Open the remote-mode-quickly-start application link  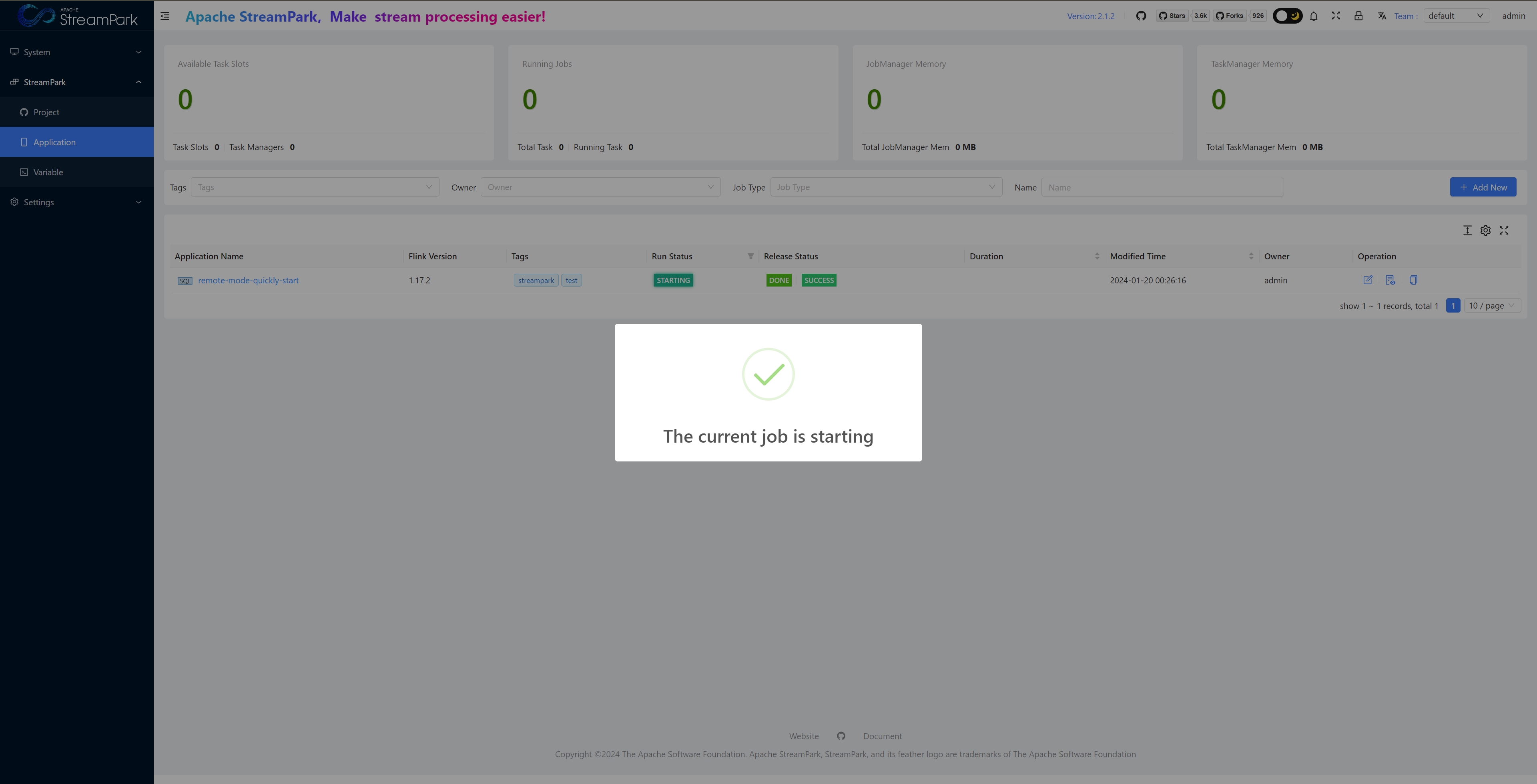pyautogui.click(x=248, y=281)
